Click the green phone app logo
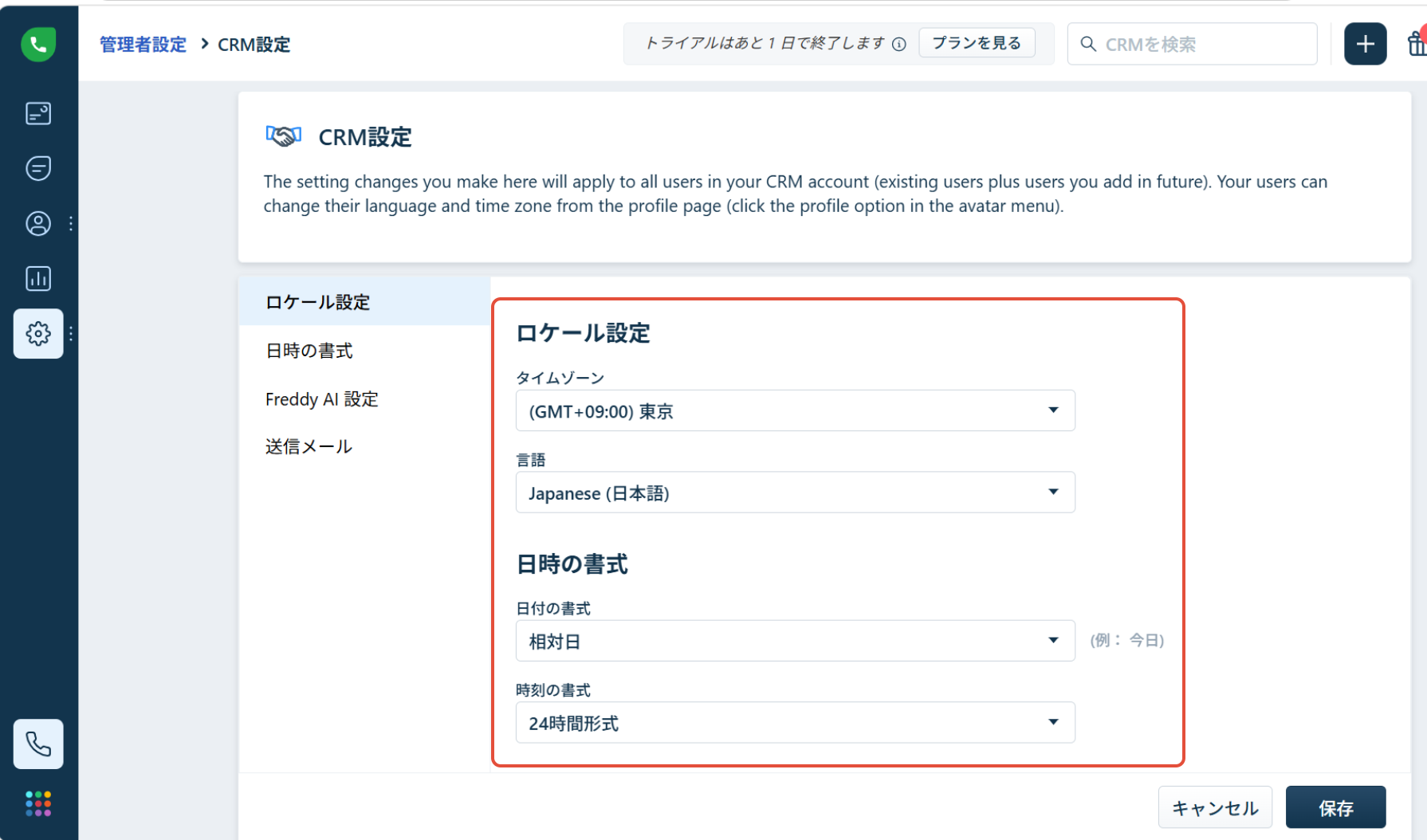Screen dimensions: 1427x840 pyautogui.click(x=38, y=44)
